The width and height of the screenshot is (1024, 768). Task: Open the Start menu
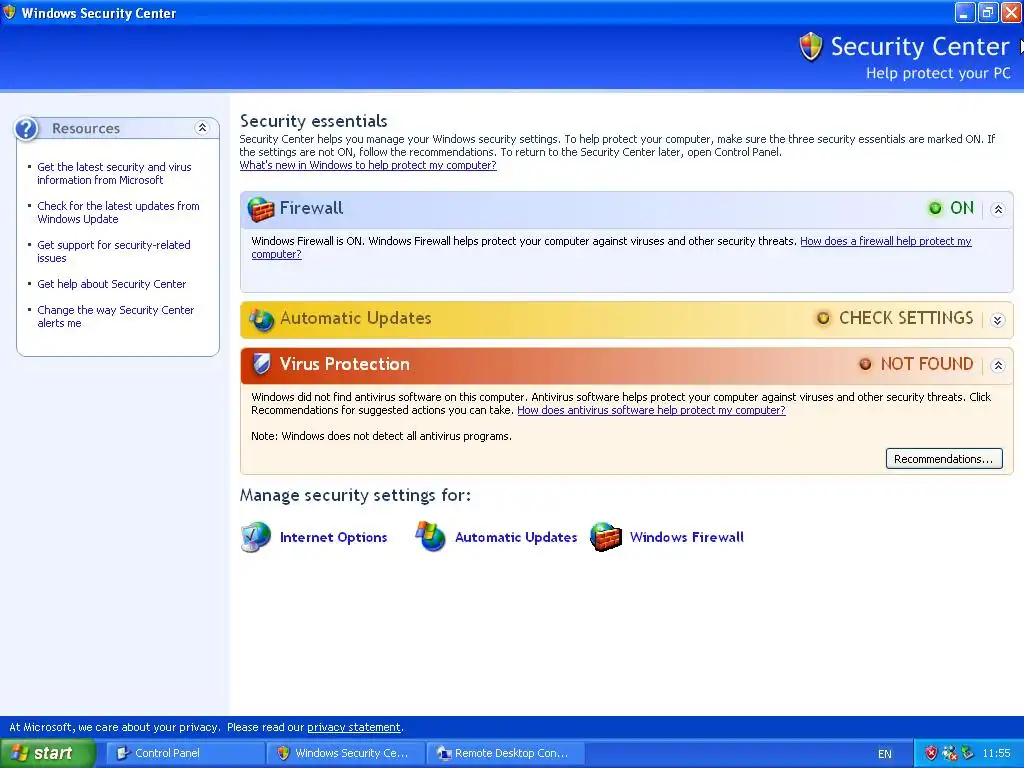point(47,753)
